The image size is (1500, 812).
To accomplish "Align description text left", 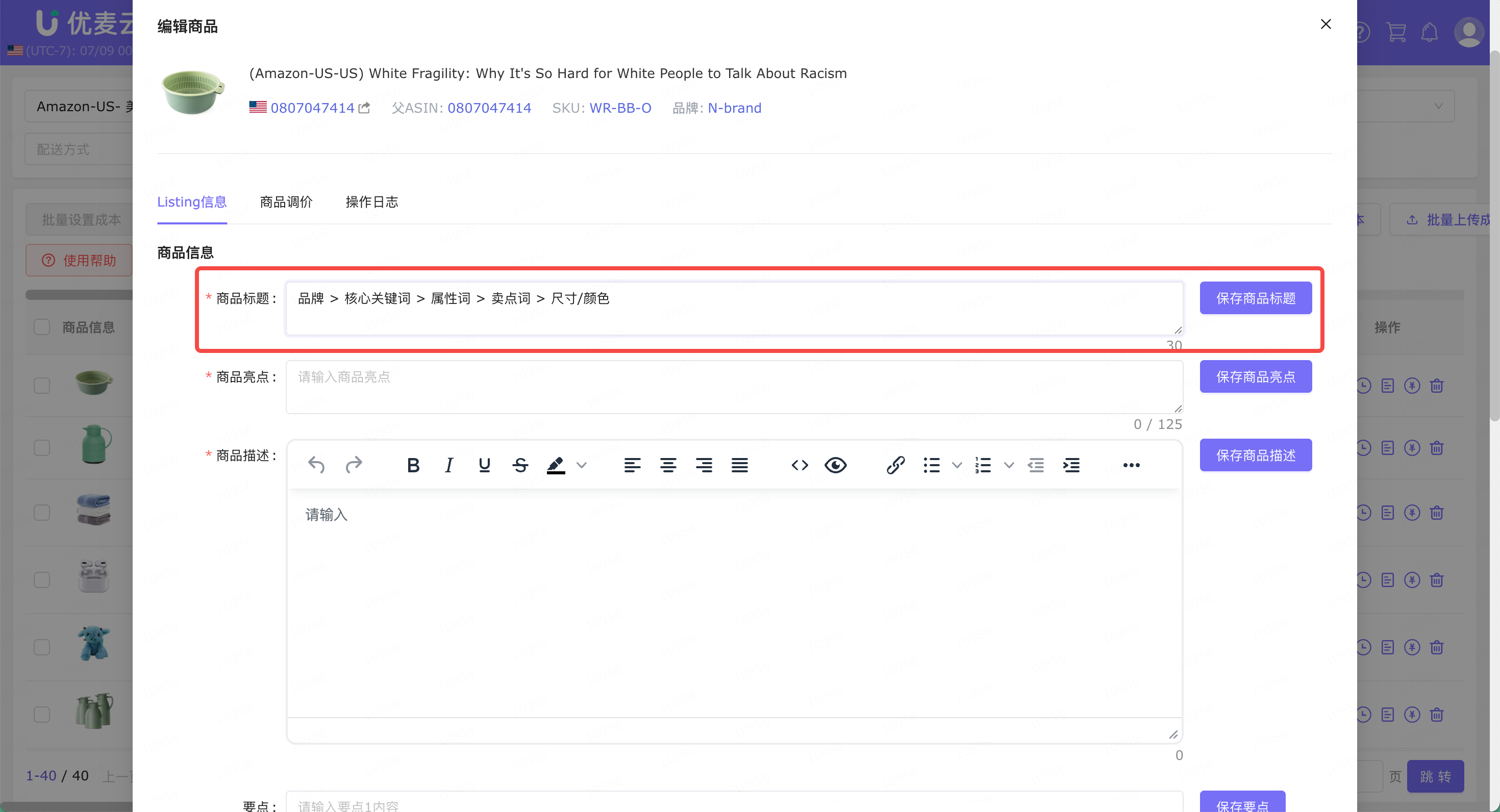I will (632, 465).
